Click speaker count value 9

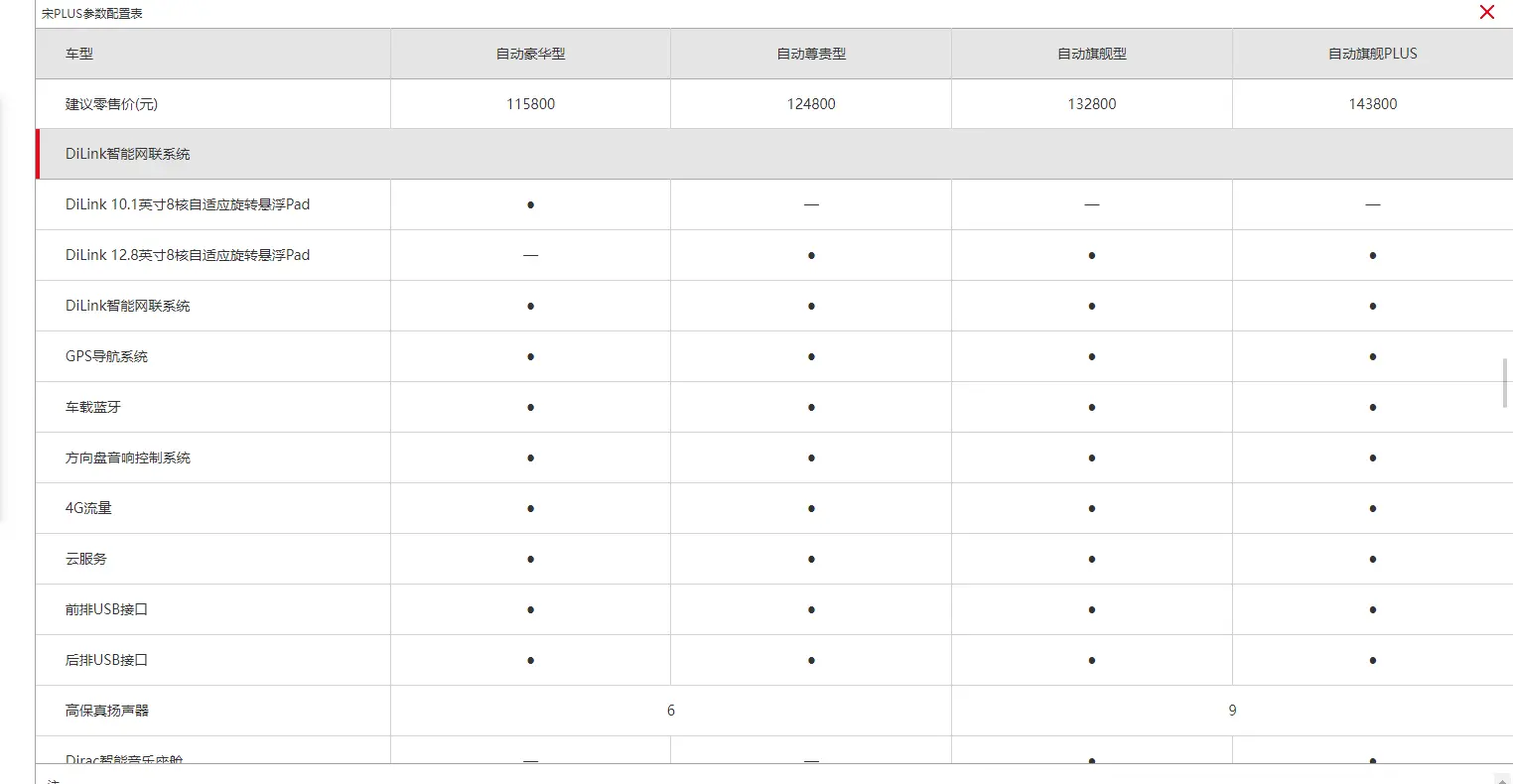[1232, 711]
